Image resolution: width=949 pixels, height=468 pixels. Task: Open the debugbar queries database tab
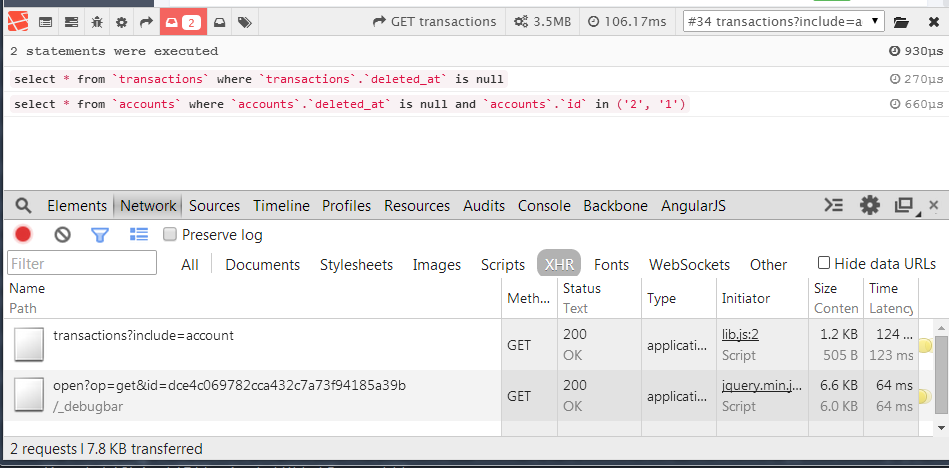181,21
